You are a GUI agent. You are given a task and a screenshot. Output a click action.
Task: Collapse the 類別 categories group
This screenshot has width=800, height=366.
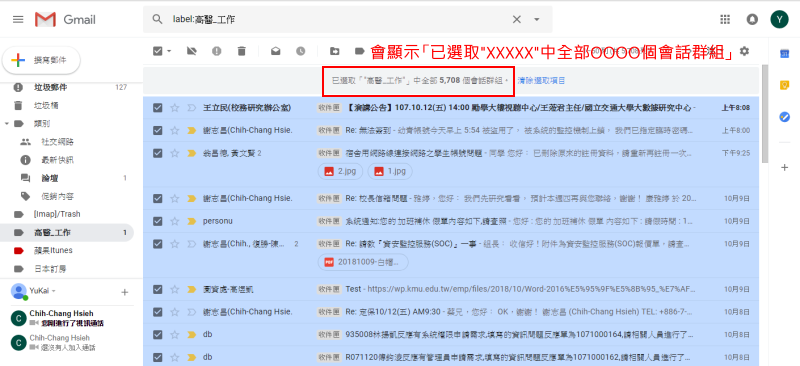pos(7,124)
